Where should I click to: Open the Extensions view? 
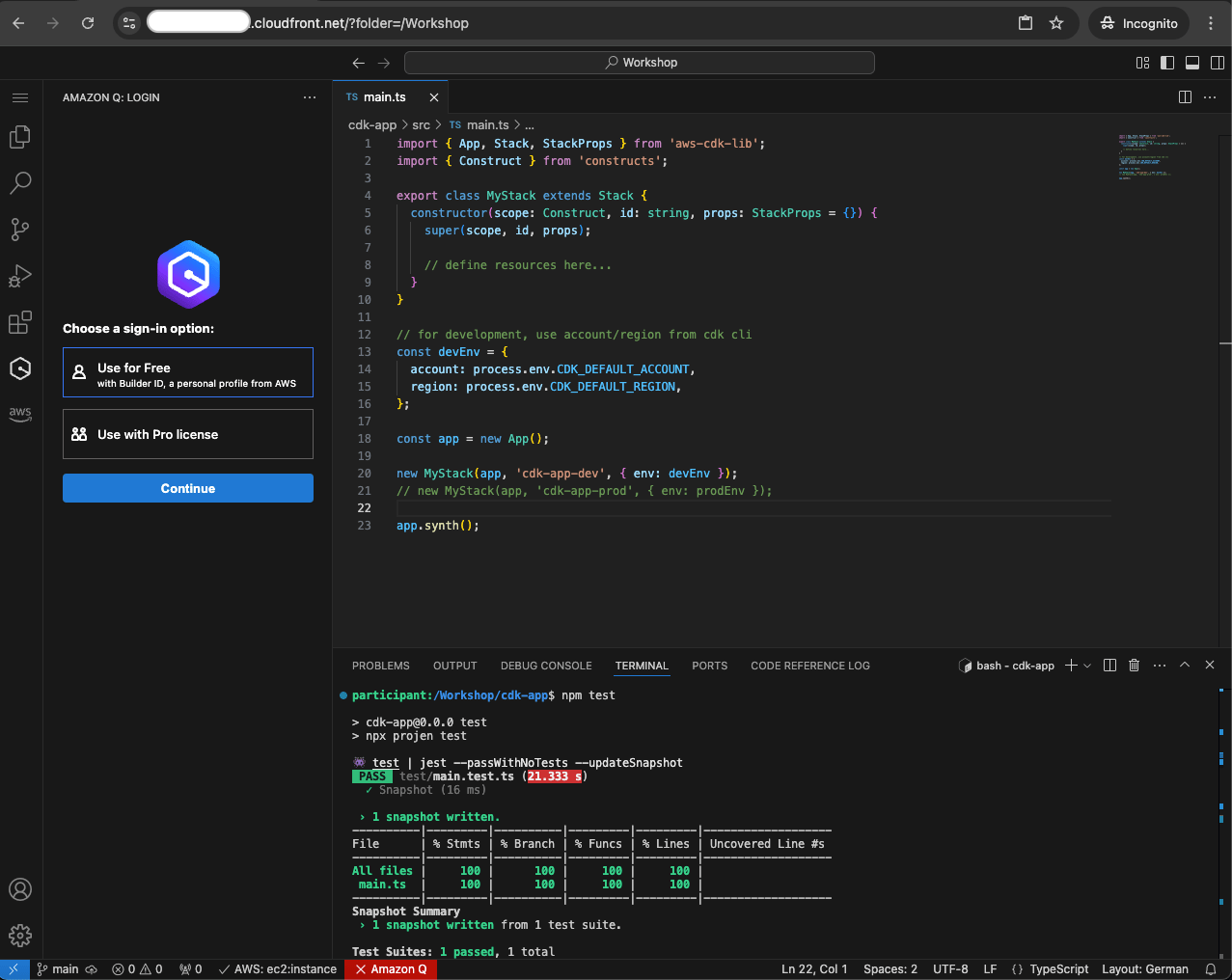point(20,322)
